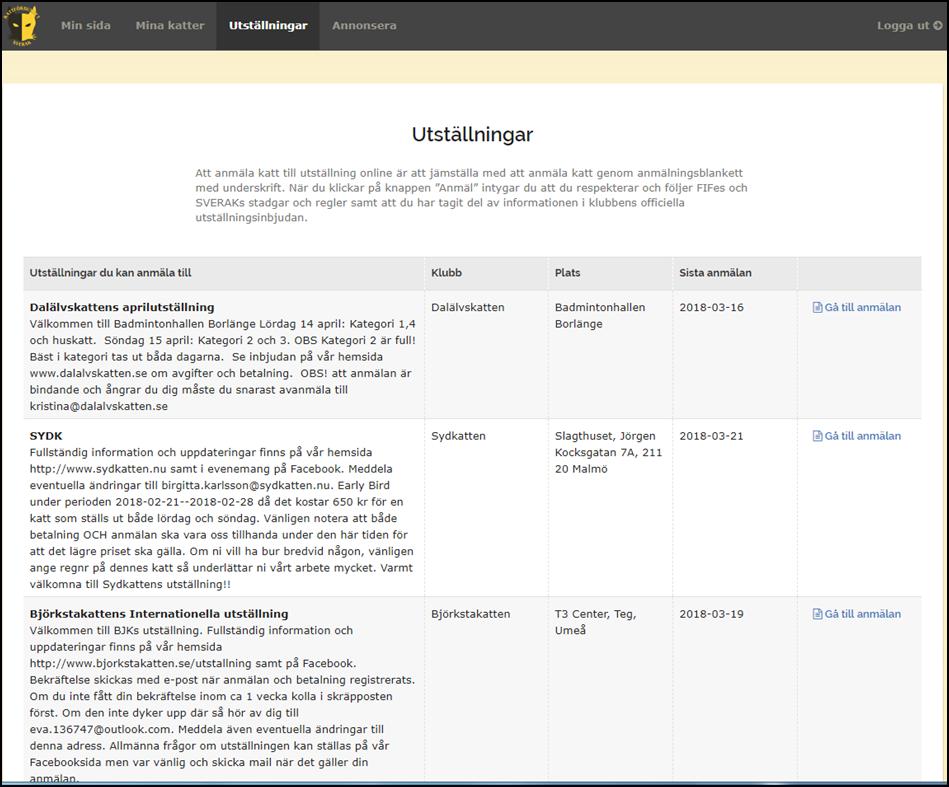949x787 pixels.
Task: Click venue 'Badmintonhallen Borlänge'
Action: click(600, 315)
